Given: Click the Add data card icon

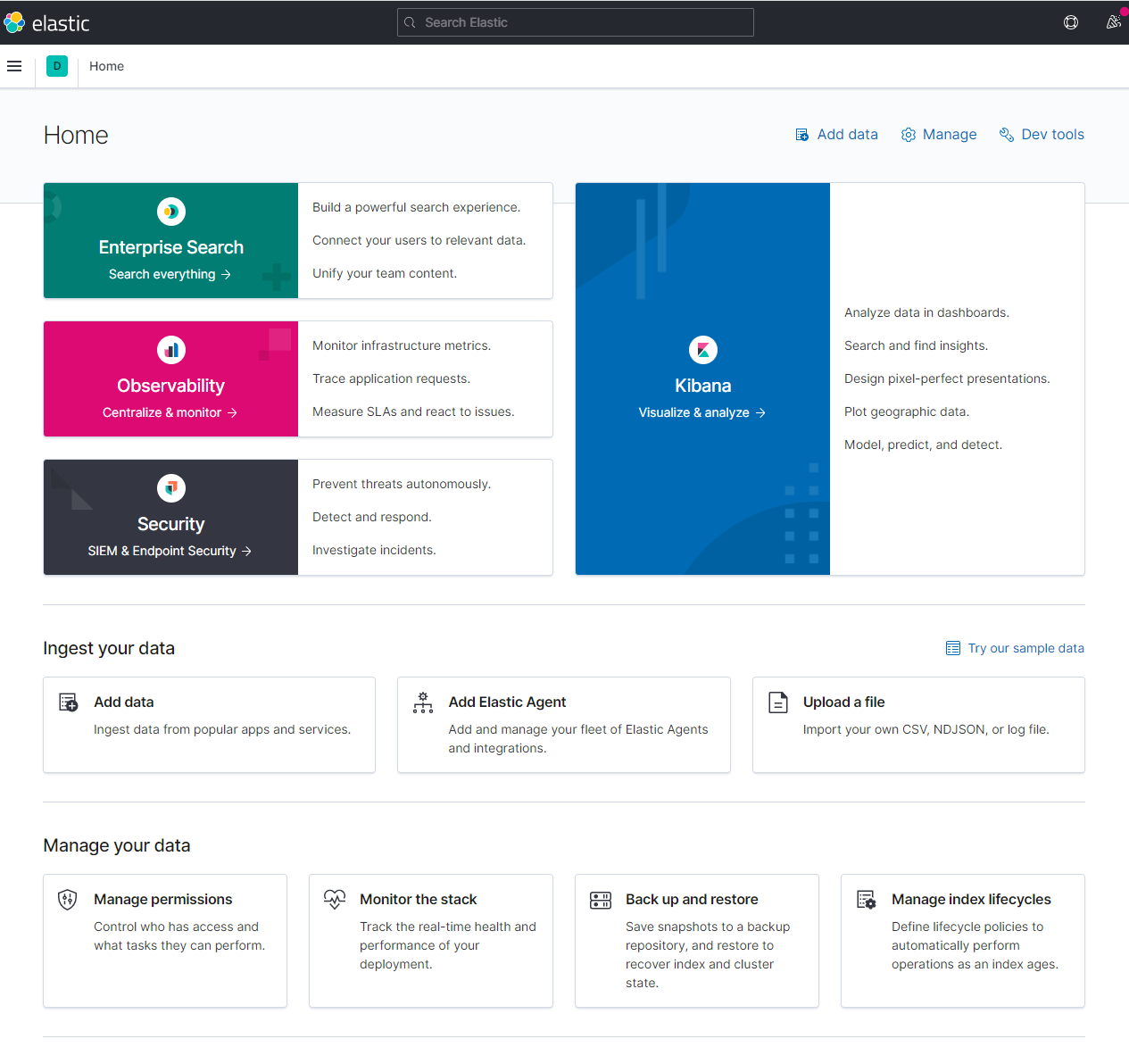Looking at the screenshot, I should [x=69, y=702].
